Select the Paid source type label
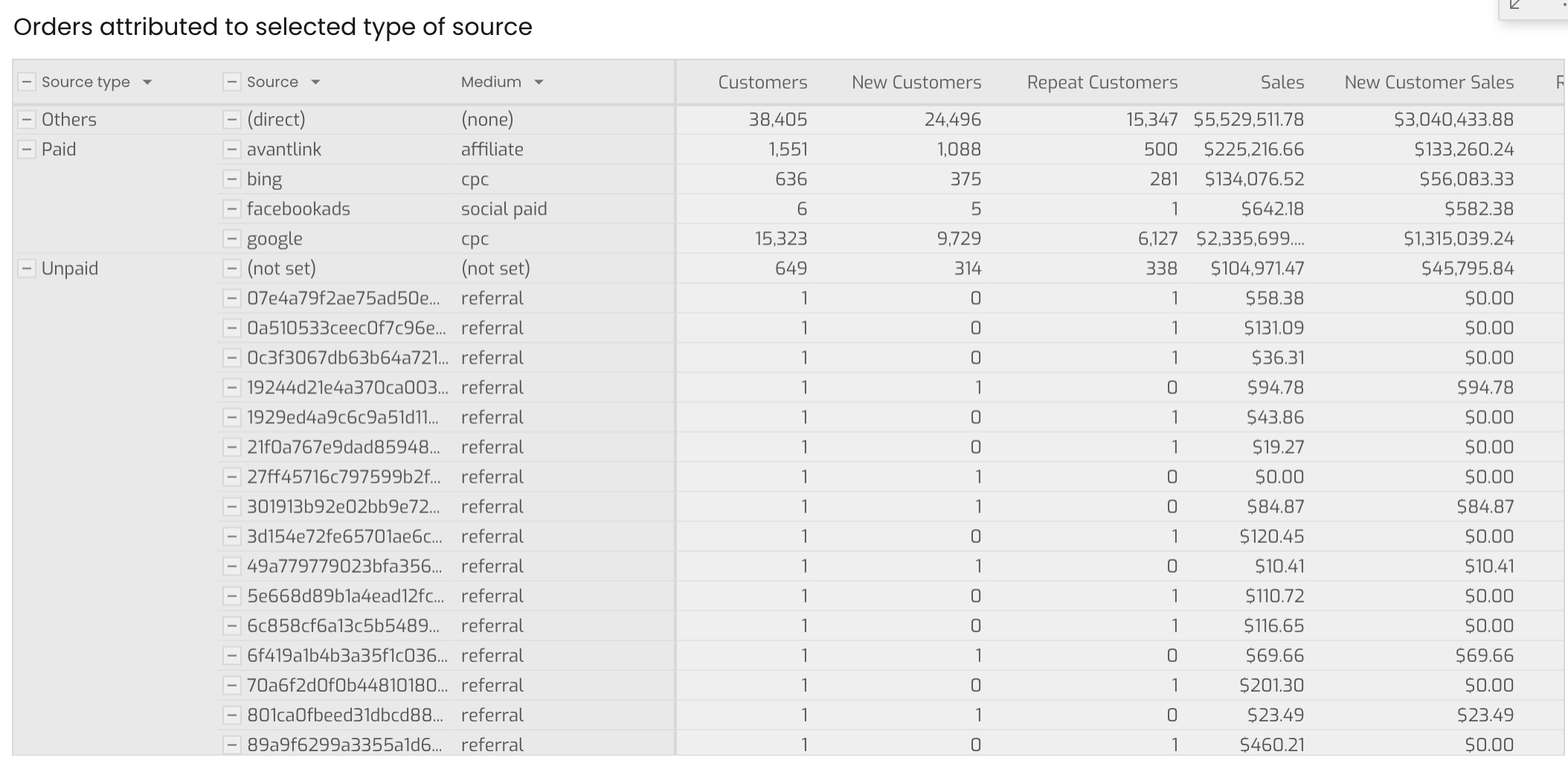 (x=59, y=149)
